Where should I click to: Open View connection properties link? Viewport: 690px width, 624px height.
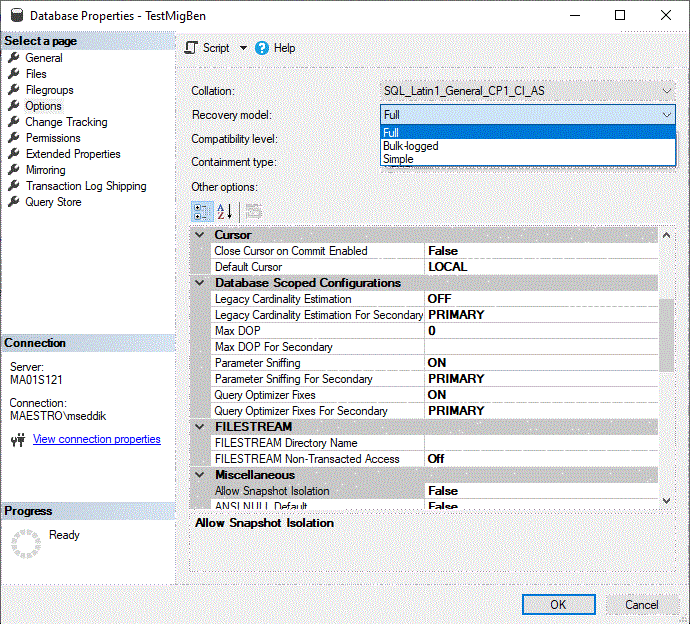[x=97, y=439]
